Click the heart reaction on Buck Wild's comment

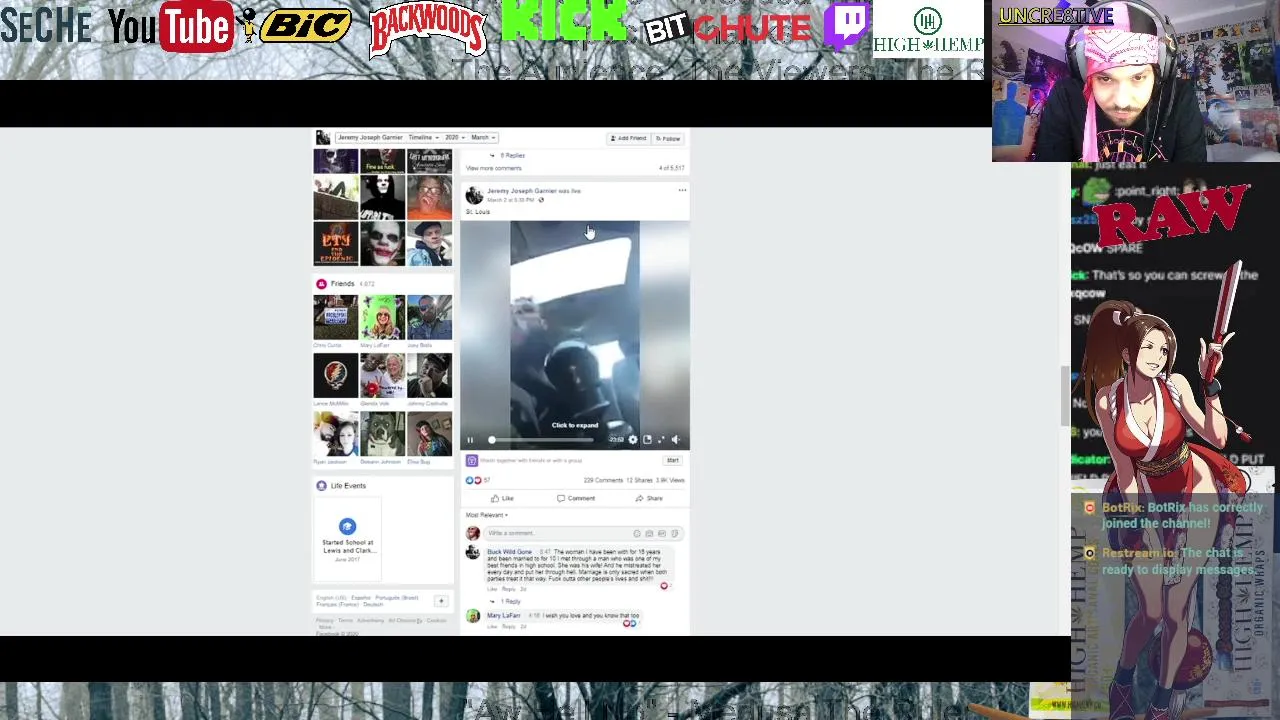(664, 586)
